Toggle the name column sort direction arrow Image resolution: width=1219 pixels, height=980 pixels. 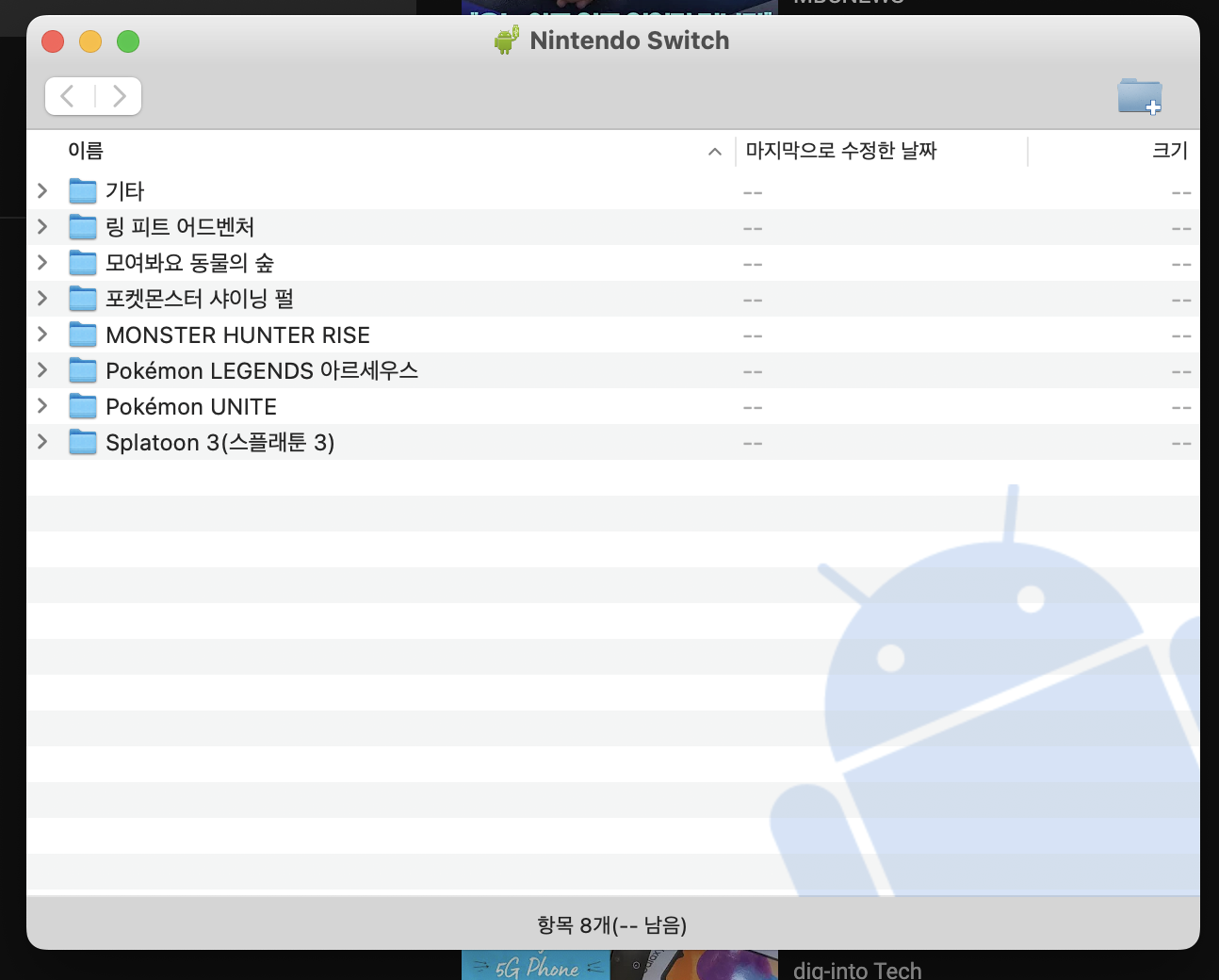tap(715, 152)
